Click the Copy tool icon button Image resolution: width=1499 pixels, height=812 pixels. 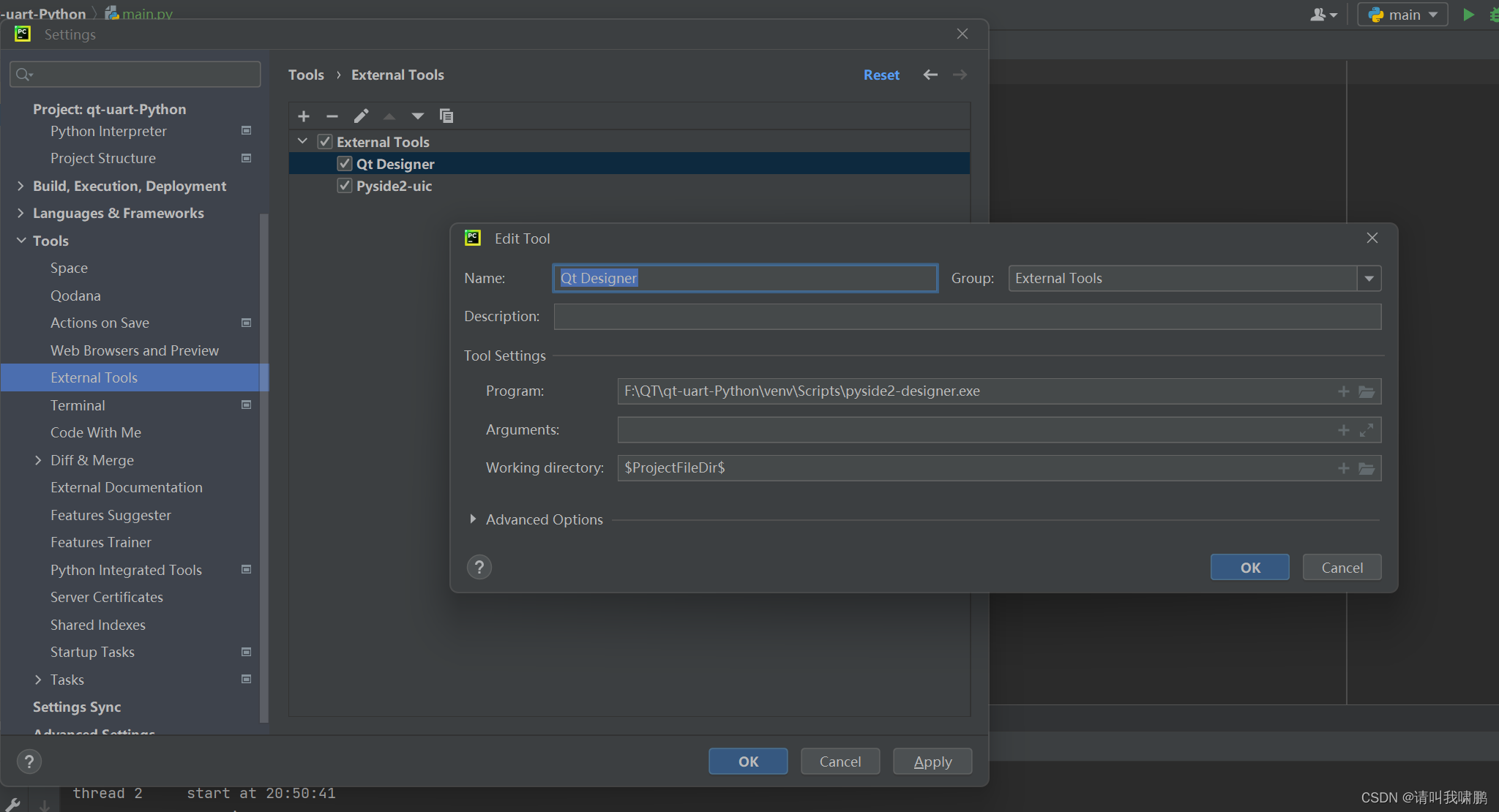447,116
